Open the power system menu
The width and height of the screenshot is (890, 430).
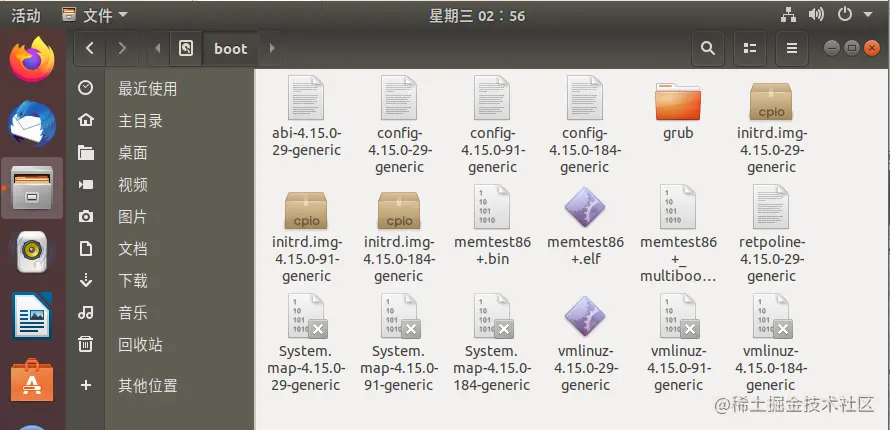pos(845,15)
